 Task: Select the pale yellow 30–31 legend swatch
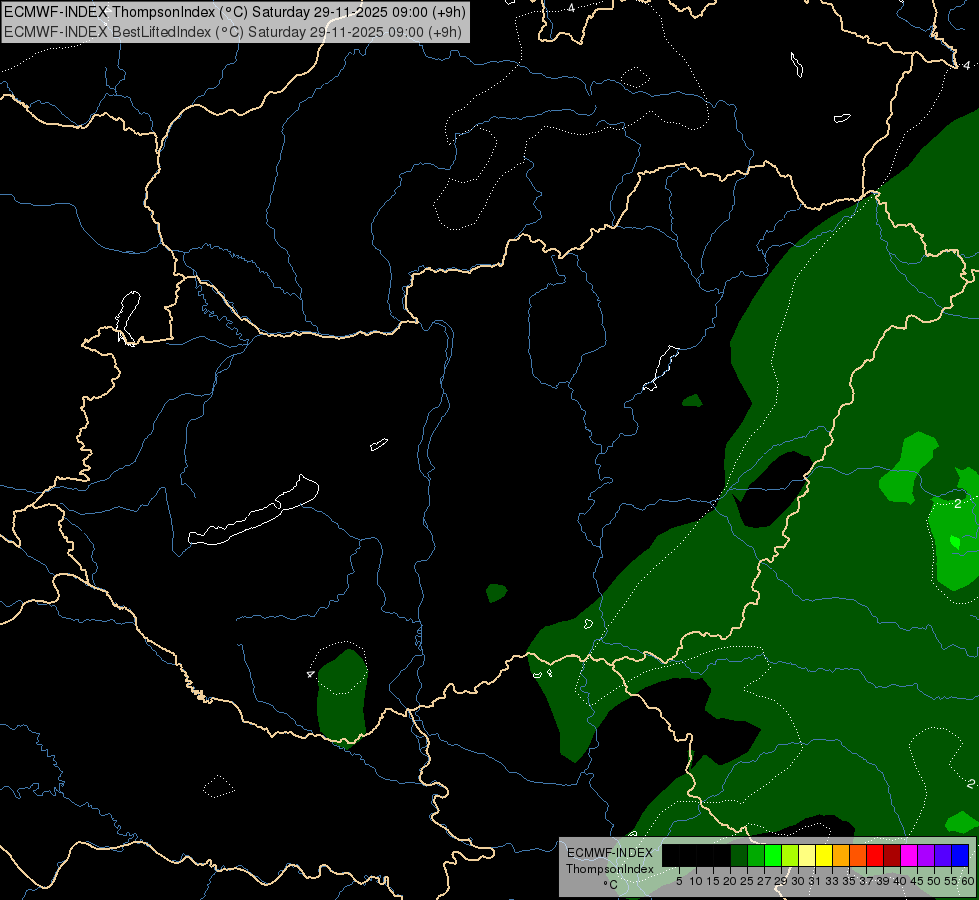[807, 855]
